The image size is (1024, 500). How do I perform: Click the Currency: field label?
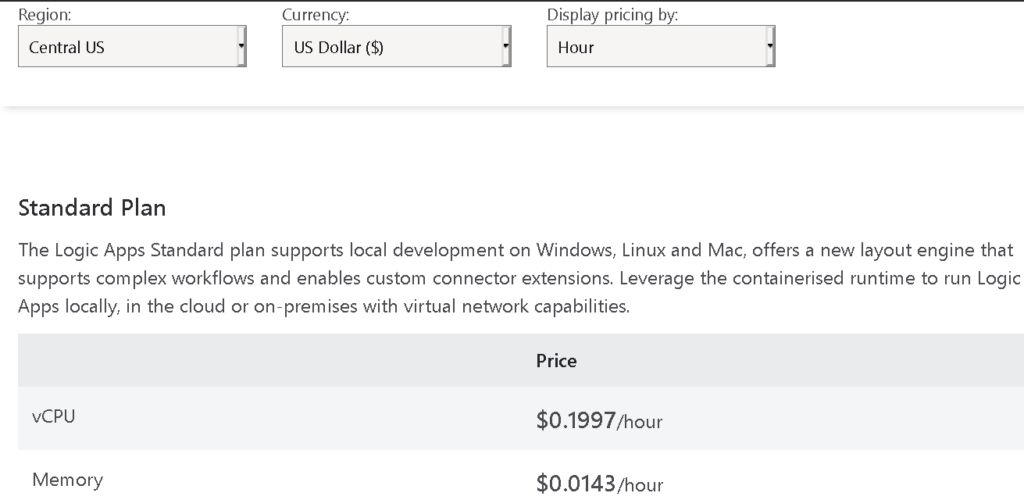point(315,14)
